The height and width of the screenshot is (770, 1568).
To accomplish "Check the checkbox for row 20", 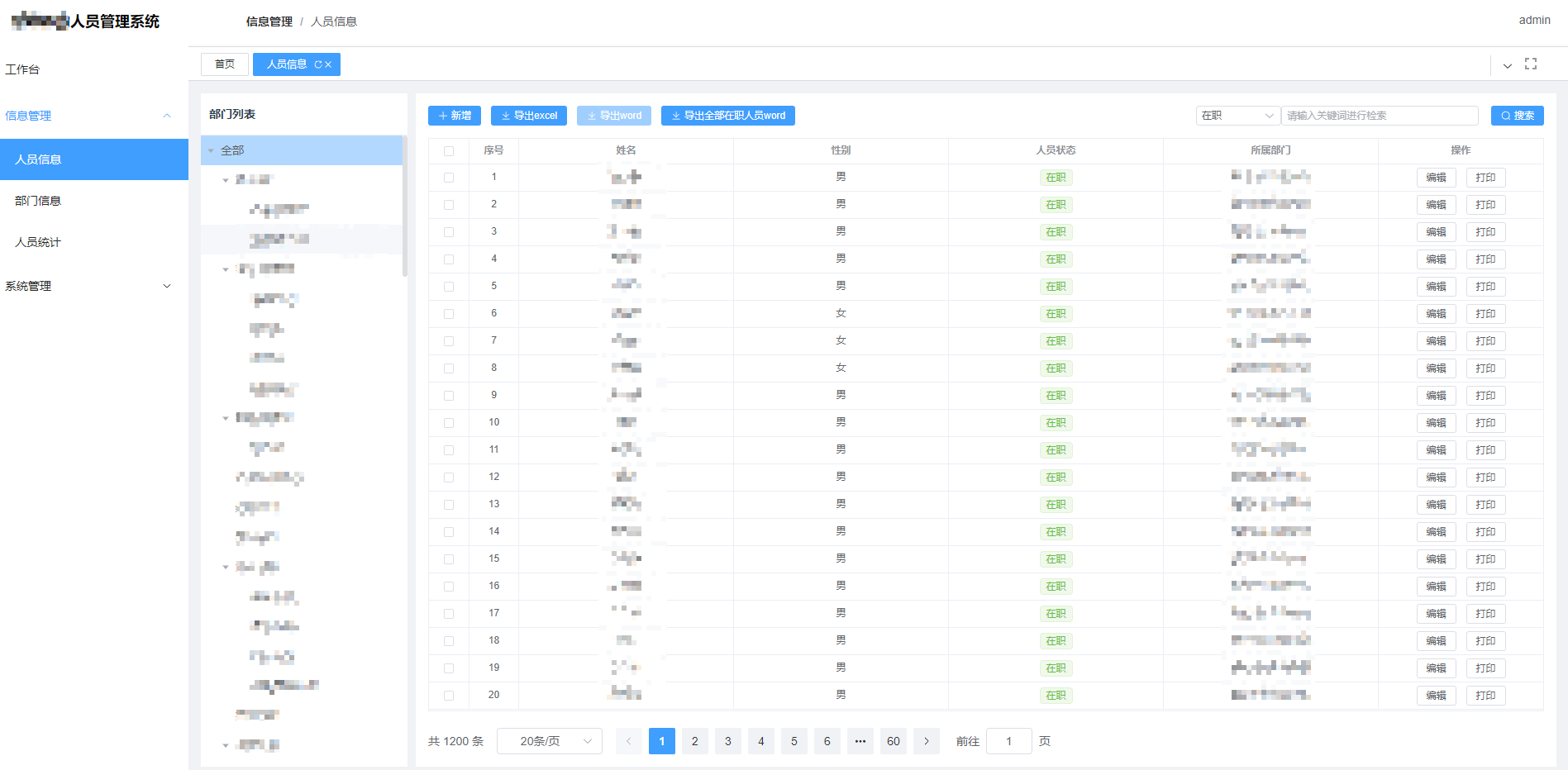I will 449,696.
